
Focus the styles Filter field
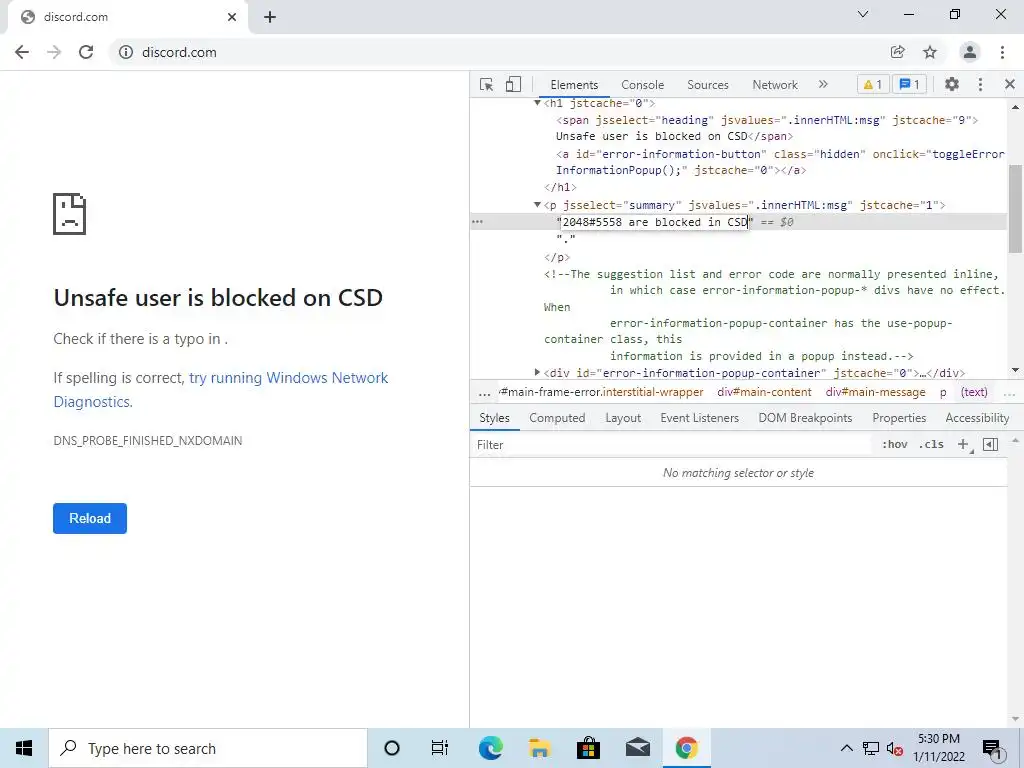pos(673,445)
